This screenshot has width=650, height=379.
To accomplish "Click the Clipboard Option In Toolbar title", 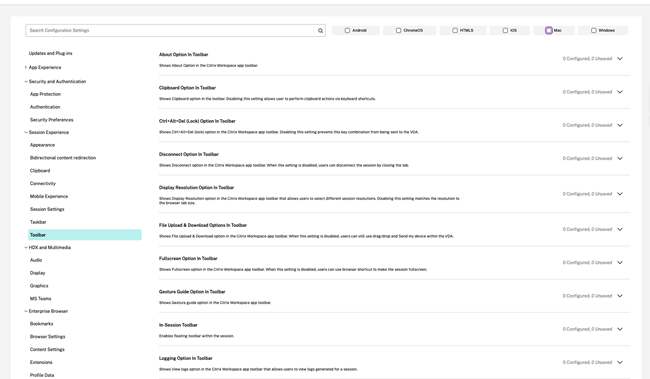I will click(187, 88).
